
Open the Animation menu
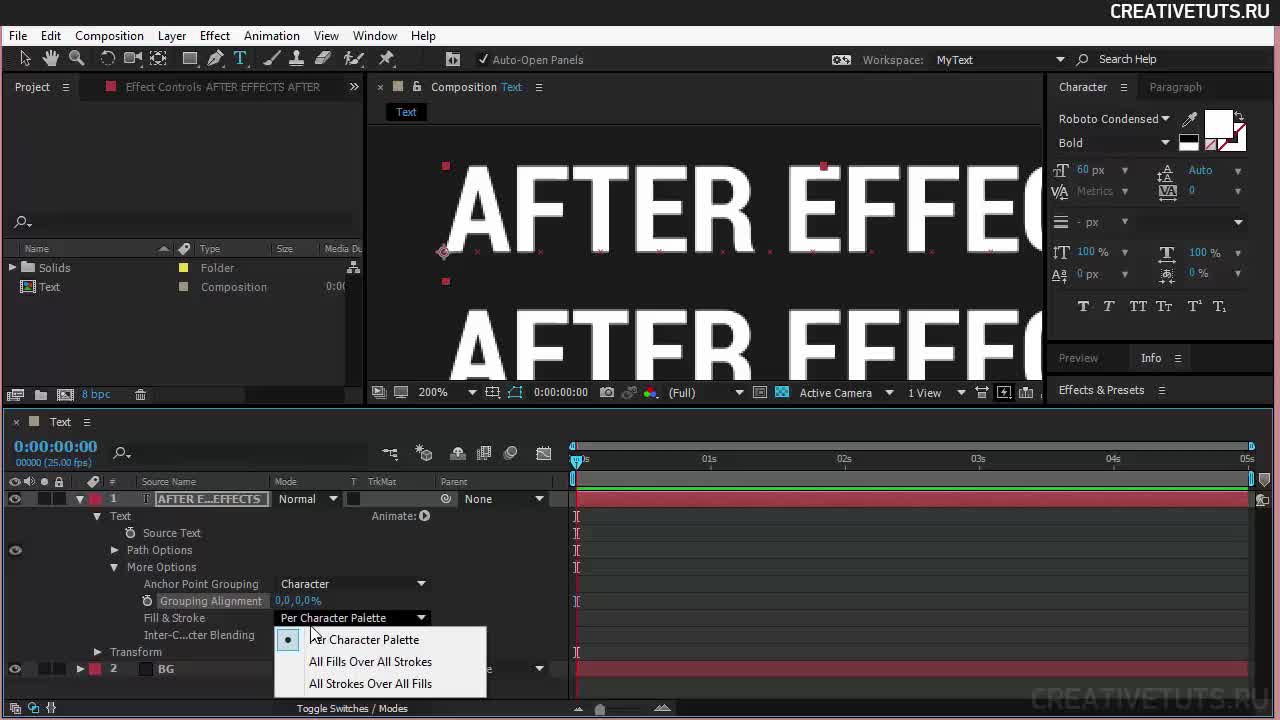(x=271, y=36)
